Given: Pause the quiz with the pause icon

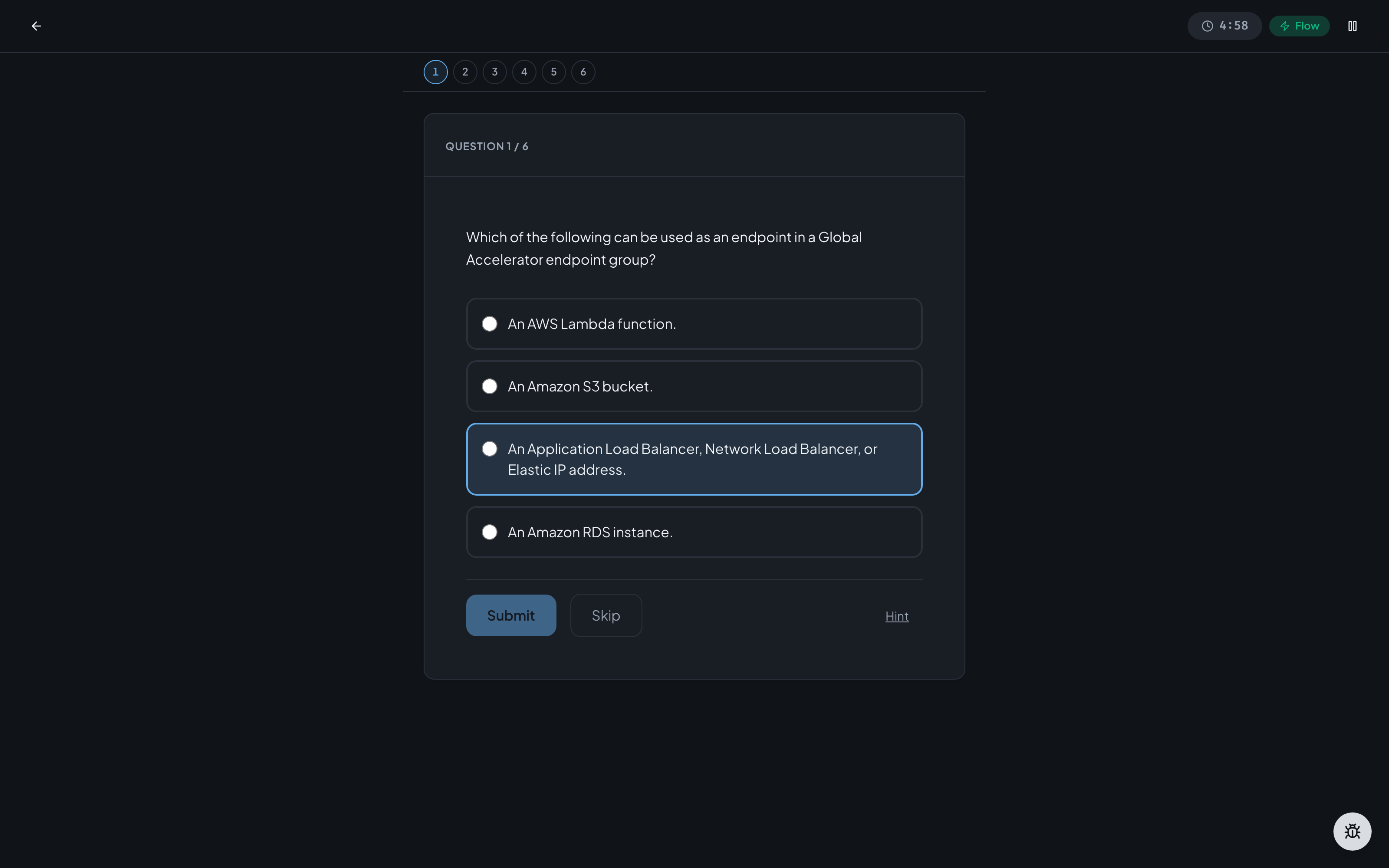Looking at the screenshot, I should pos(1352,26).
